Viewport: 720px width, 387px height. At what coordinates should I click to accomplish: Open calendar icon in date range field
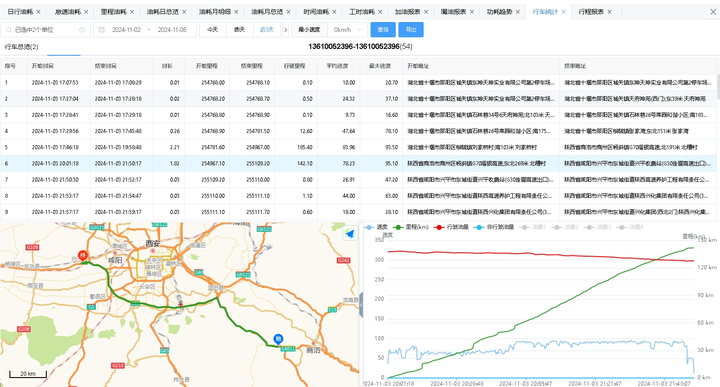click(x=101, y=30)
